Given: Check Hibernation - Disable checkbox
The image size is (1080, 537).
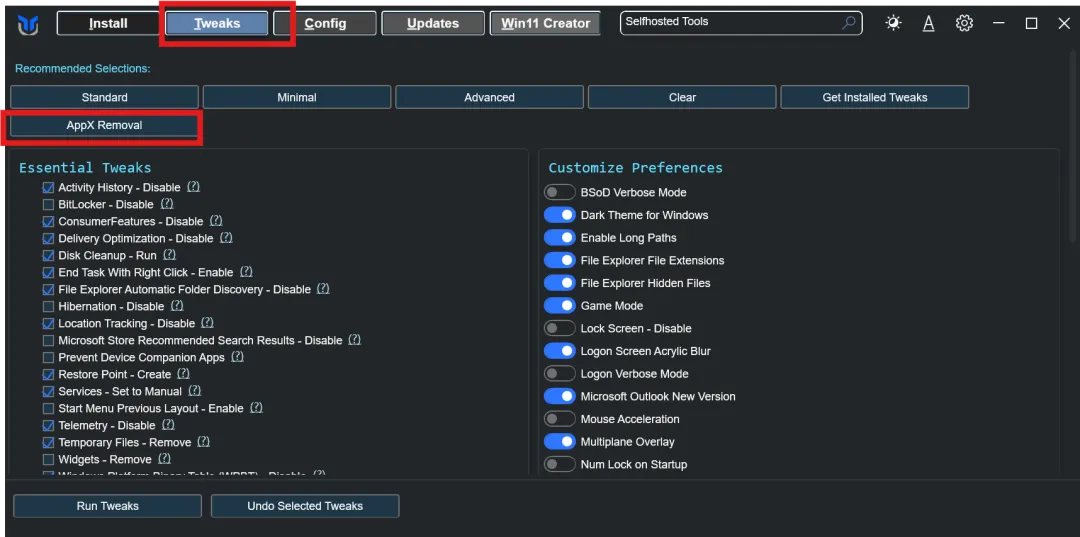Looking at the screenshot, I should 48,306.
